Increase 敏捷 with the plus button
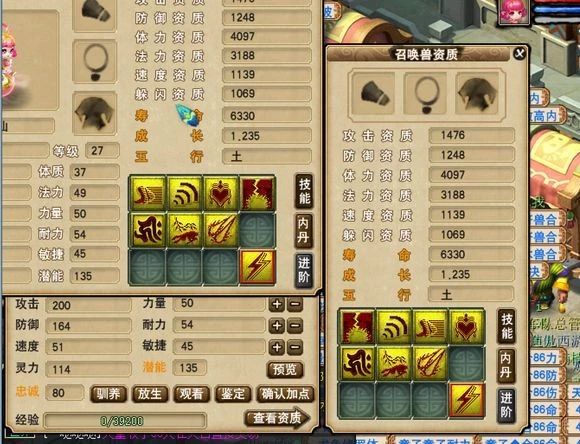 click(x=277, y=347)
